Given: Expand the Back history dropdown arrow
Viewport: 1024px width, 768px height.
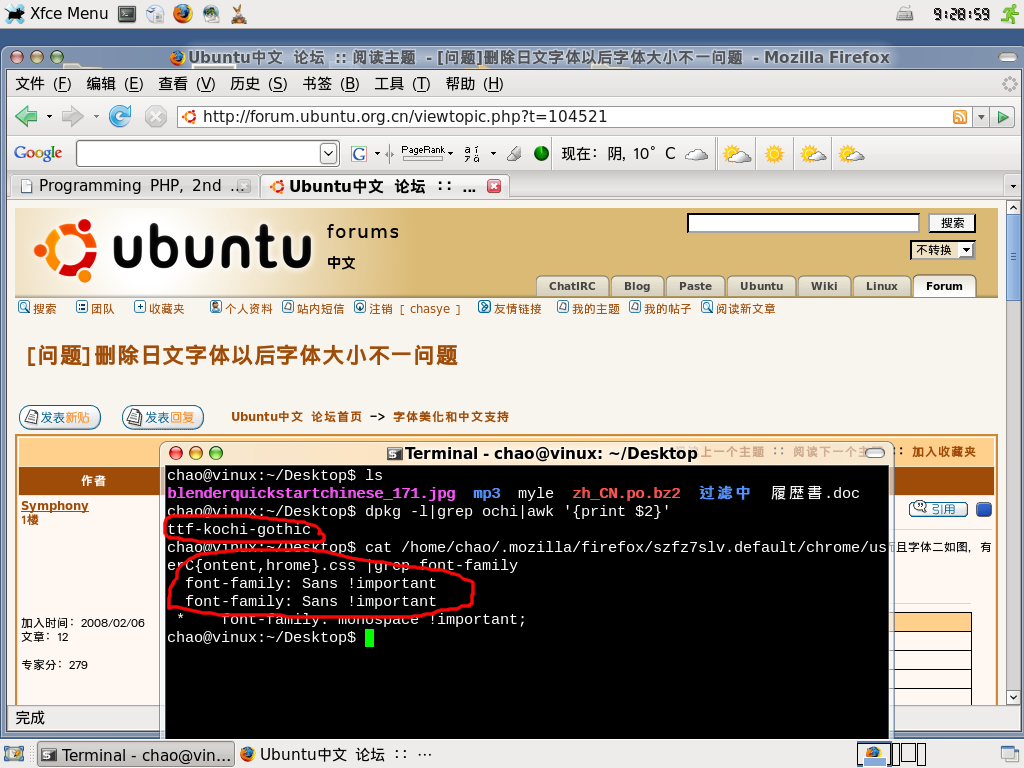Looking at the screenshot, I should click(49, 117).
